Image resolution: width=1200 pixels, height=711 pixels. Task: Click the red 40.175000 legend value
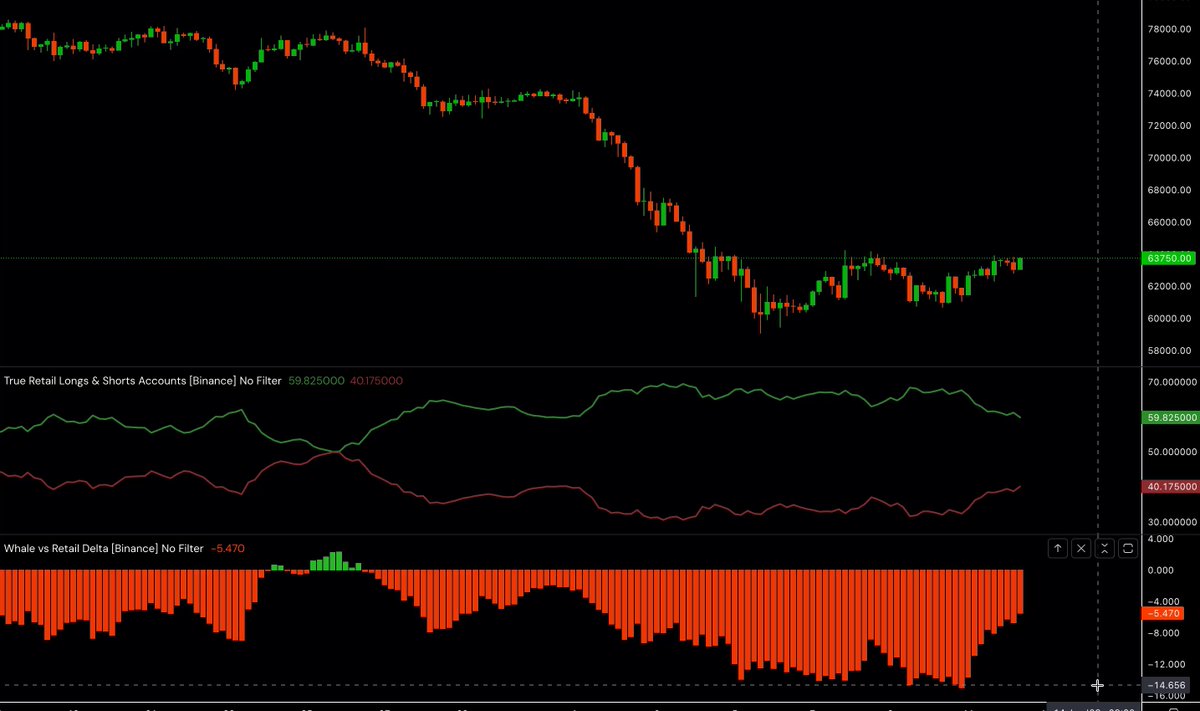pyautogui.click(x=376, y=381)
